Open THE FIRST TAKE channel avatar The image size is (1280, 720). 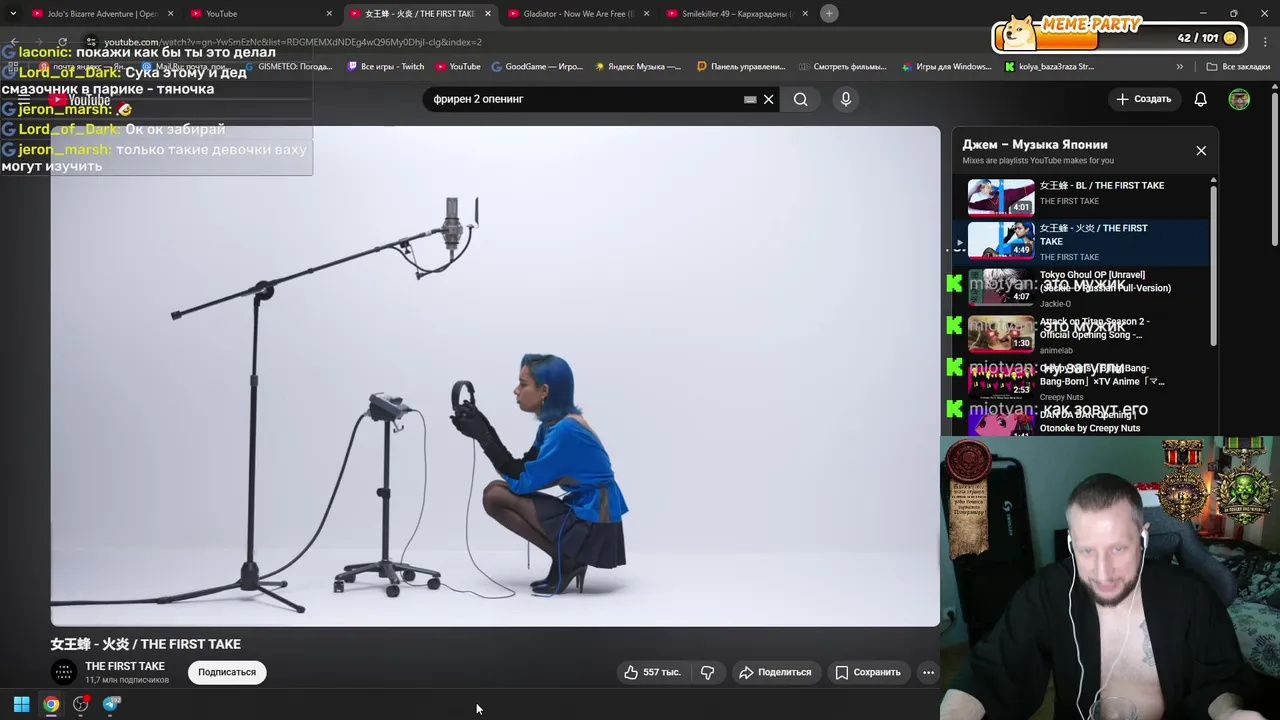pos(64,672)
